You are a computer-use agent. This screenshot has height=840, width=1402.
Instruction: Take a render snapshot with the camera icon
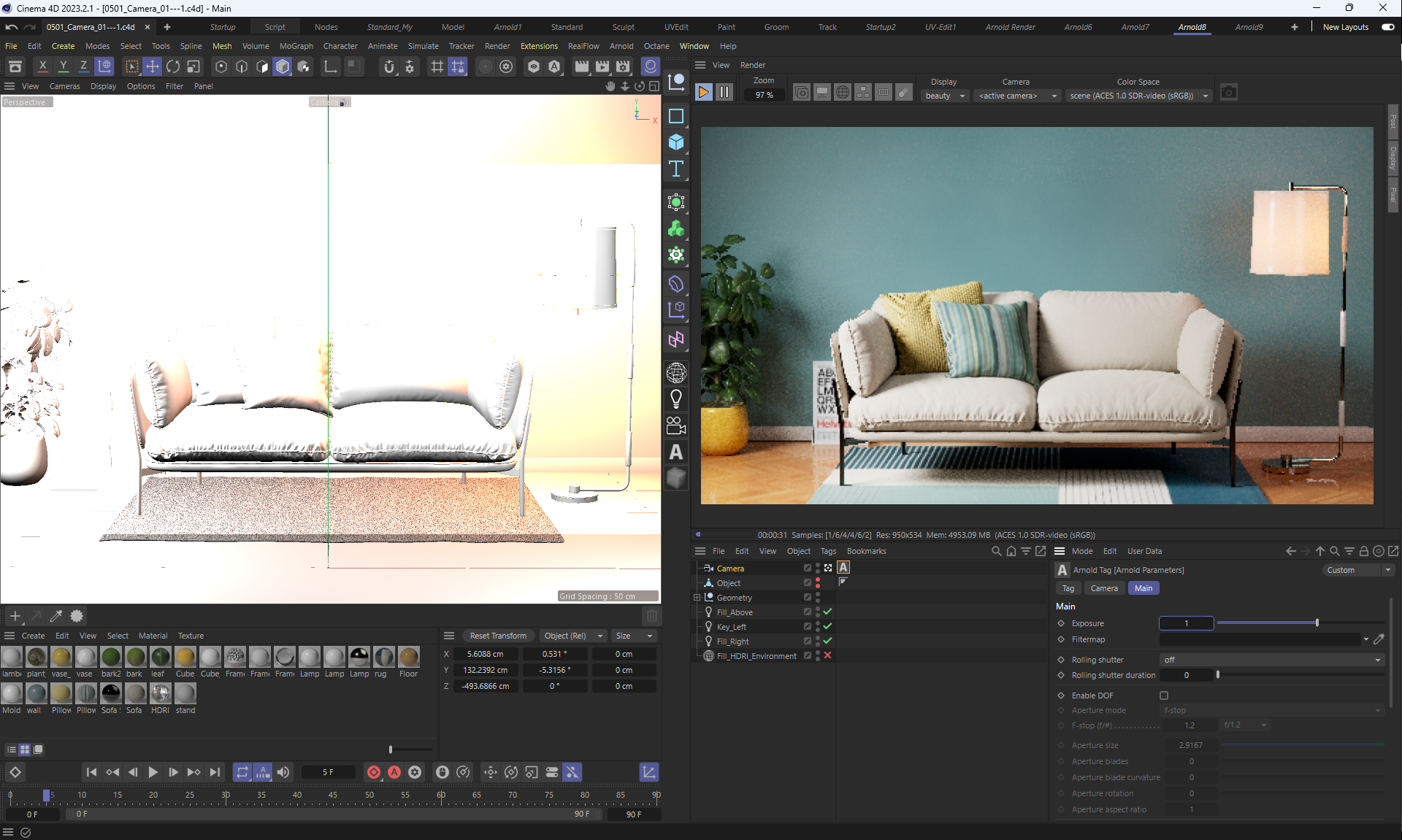[1229, 93]
